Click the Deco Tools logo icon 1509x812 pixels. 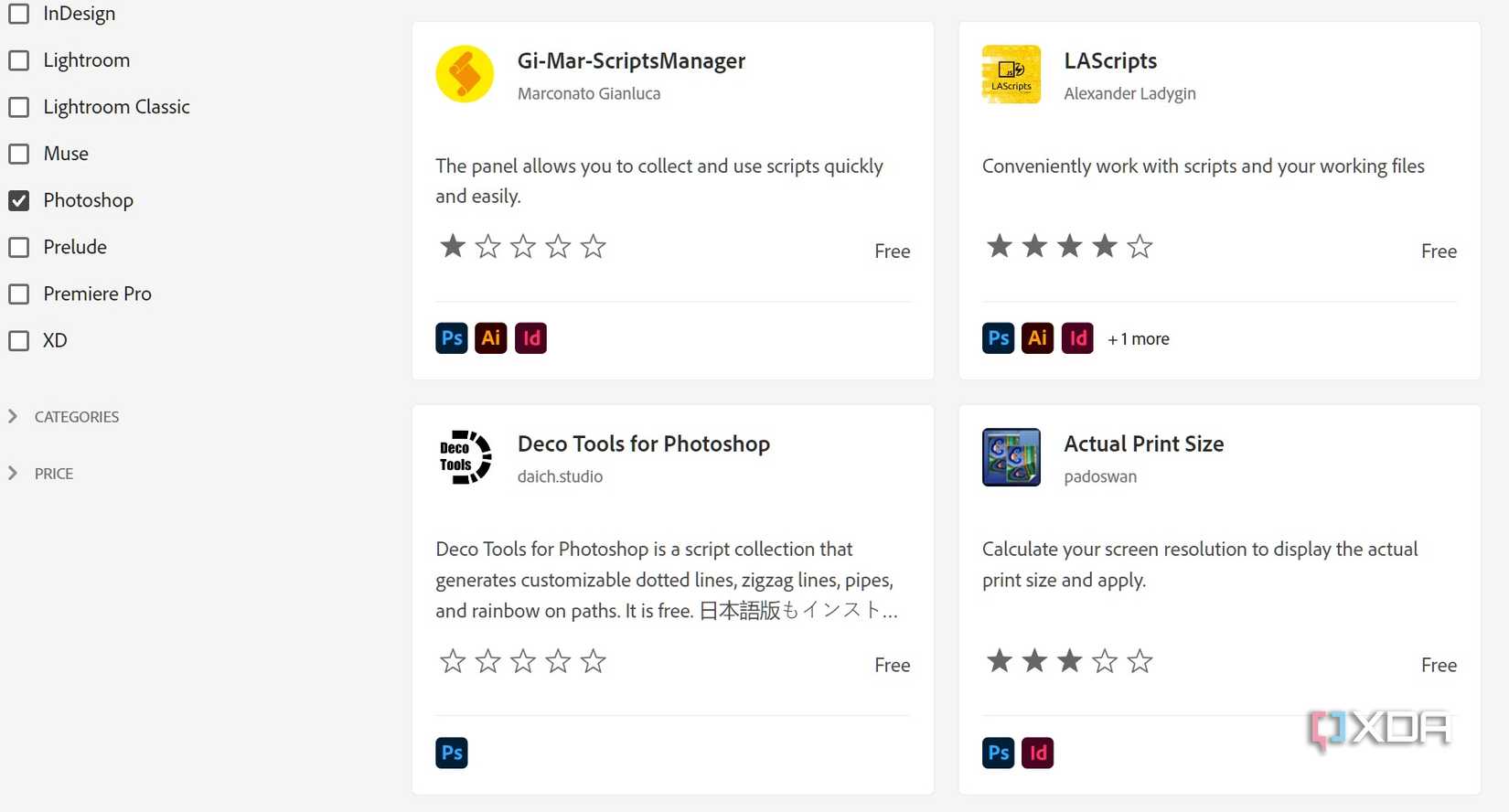pyautogui.click(x=465, y=457)
